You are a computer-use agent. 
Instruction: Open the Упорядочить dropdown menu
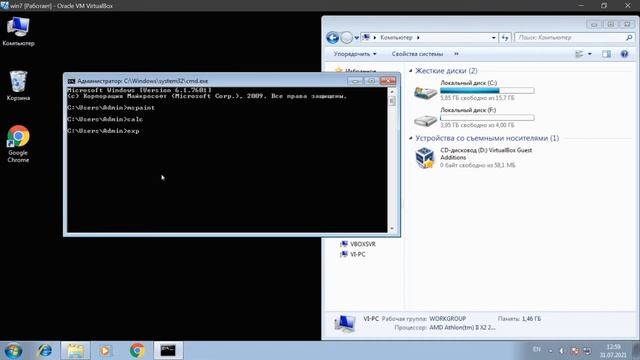coord(355,54)
